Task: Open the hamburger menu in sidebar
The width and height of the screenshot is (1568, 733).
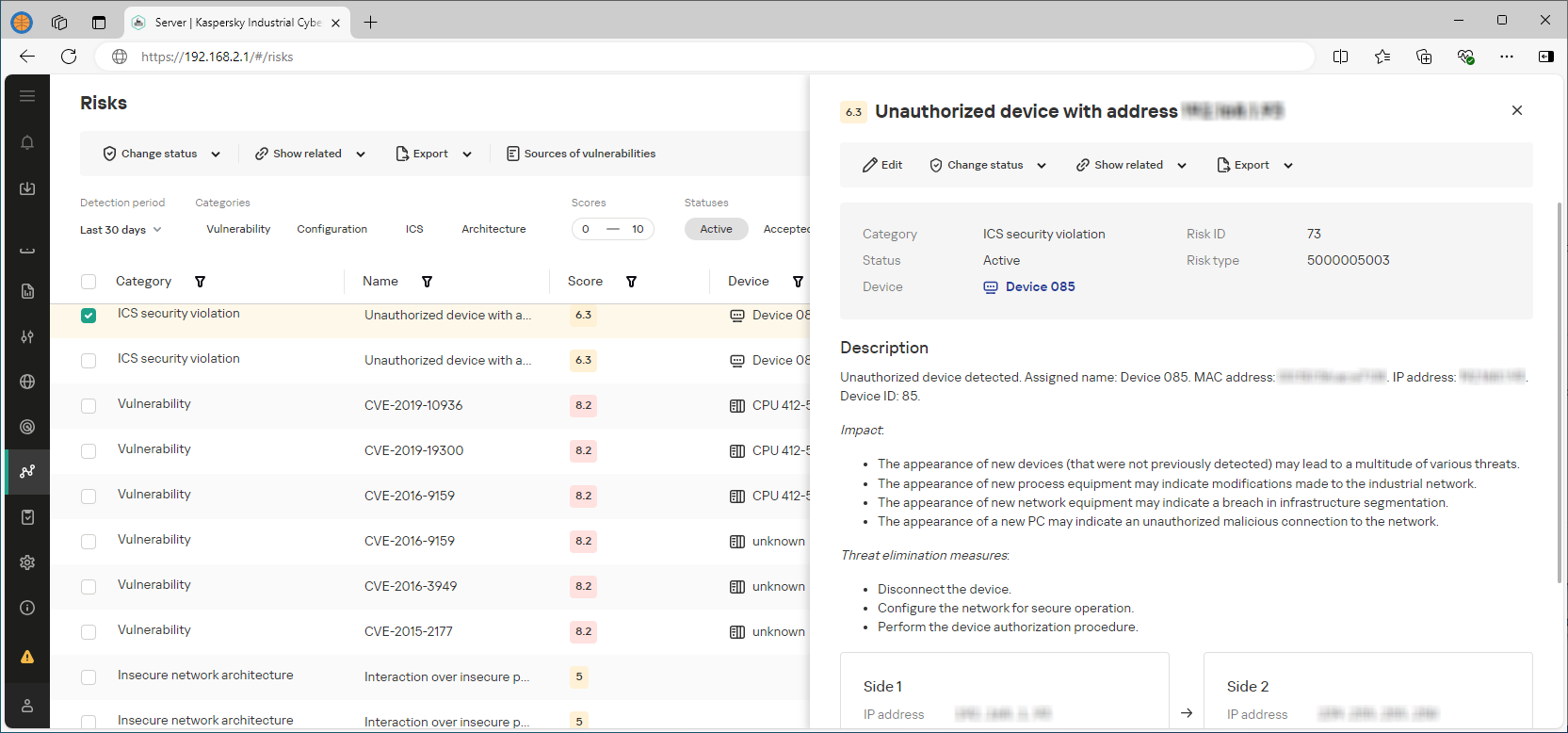Action: pos(27,96)
